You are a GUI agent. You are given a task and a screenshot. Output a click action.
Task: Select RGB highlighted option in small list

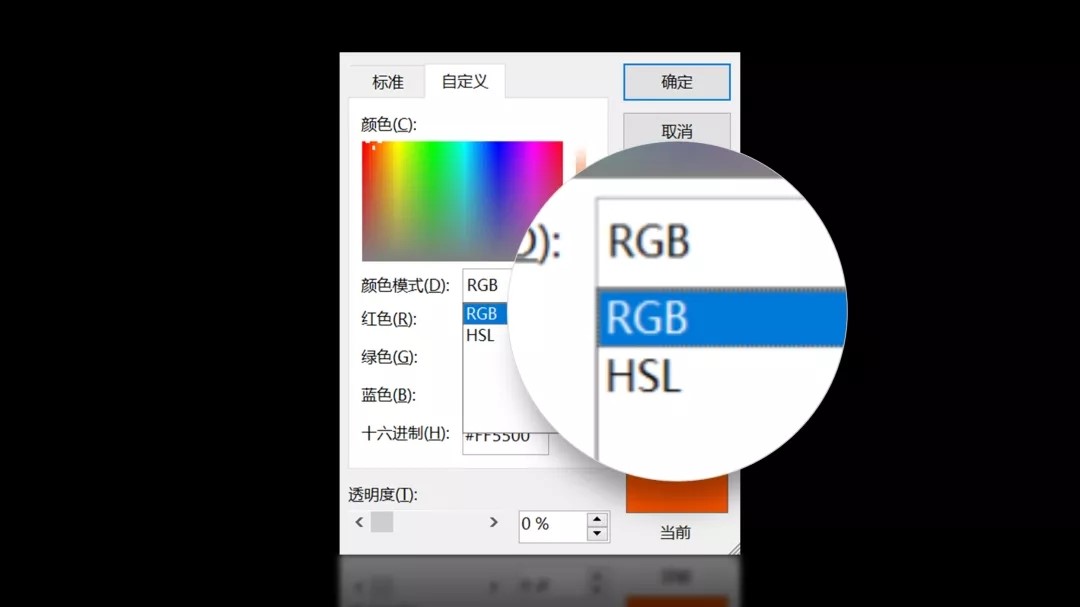(x=484, y=314)
